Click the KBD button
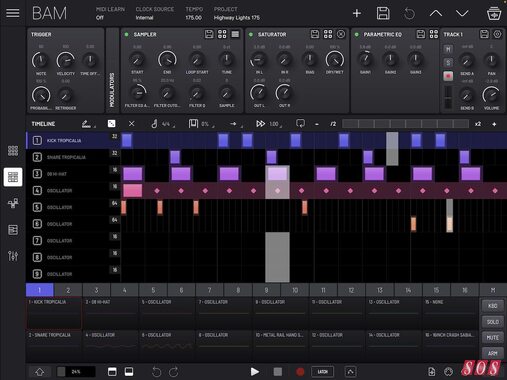Image resolution: width=507 pixels, height=380 pixels. pos(492,306)
